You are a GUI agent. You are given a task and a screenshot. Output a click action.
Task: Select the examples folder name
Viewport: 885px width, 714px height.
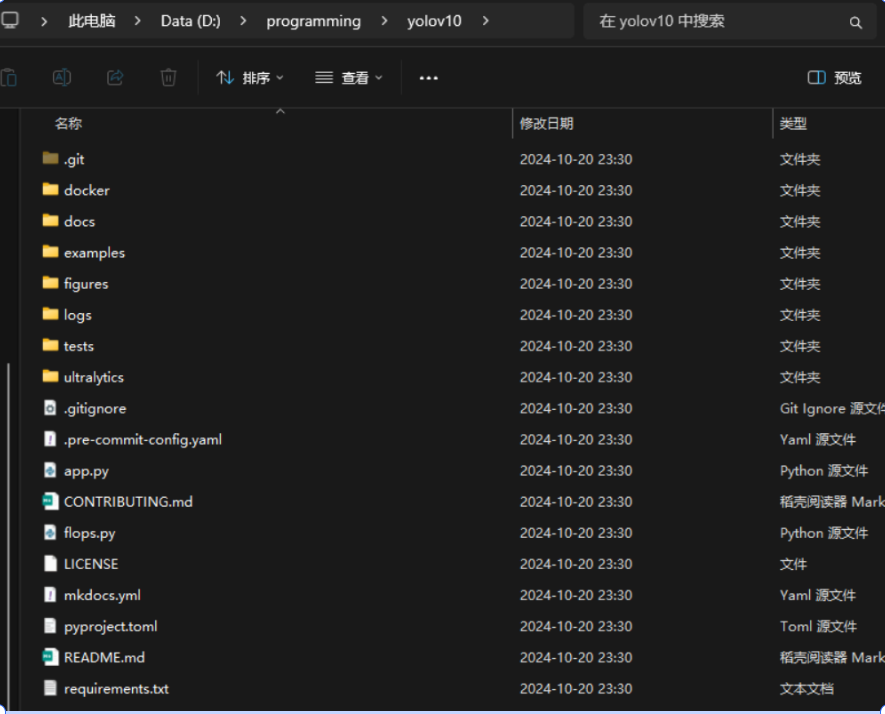pyautogui.click(x=94, y=253)
